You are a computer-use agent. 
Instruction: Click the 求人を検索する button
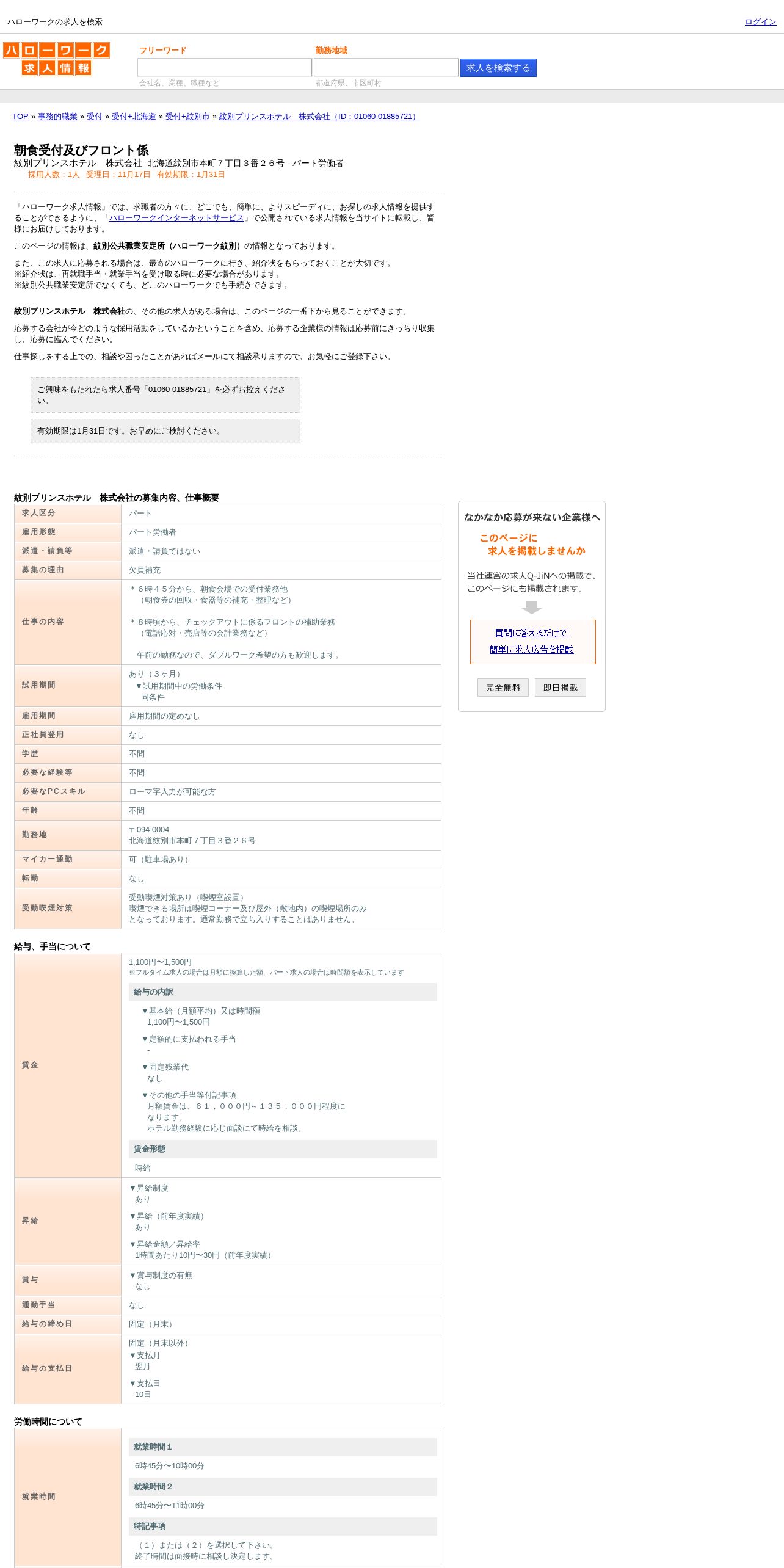click(x=498, y=68)
